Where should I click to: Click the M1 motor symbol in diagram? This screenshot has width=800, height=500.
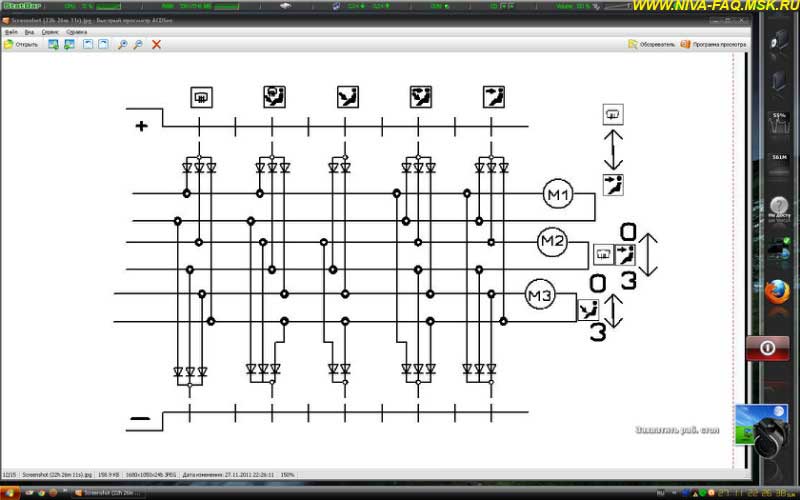coord(558,194)
